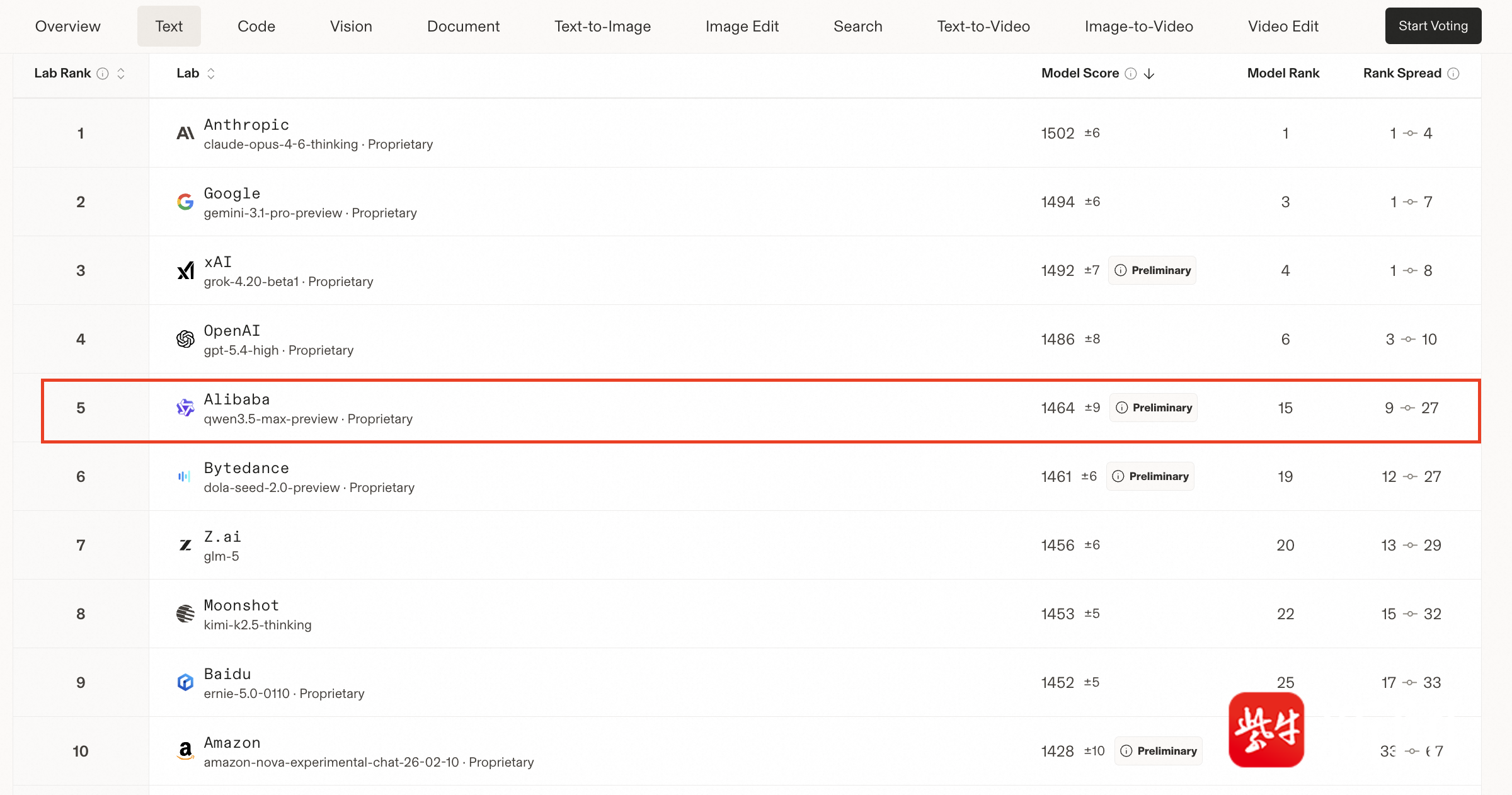Image resolution: width=1512 pixels, height=795 pixels.
Task: Click the Baidu logo icon
Action: 185,683
